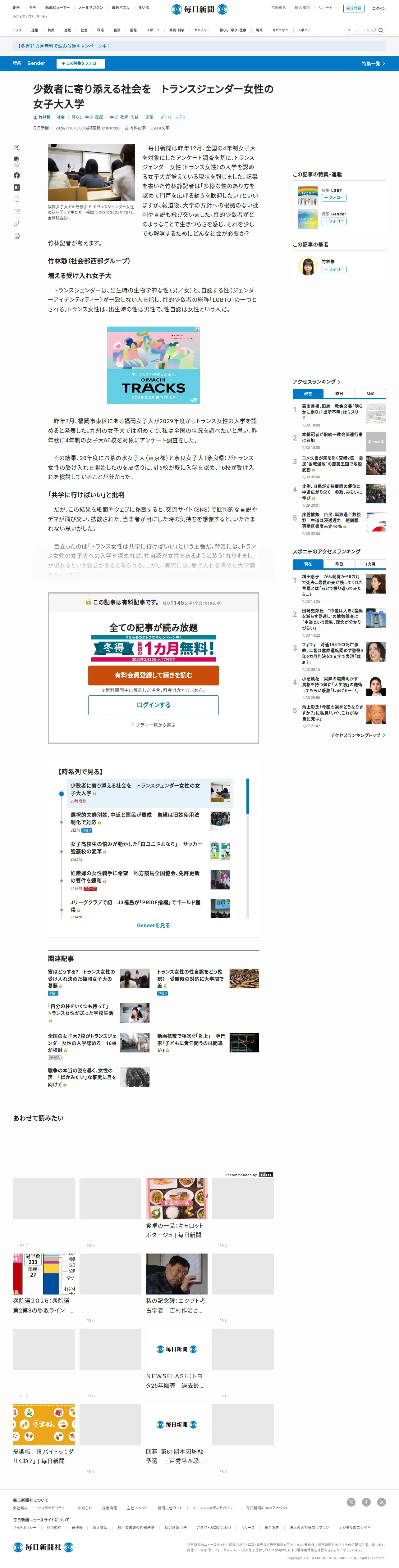The height and width of the screenshot is (1568, 399).
Task: Click ログインする button in paywall
Action: click(154, 705)
